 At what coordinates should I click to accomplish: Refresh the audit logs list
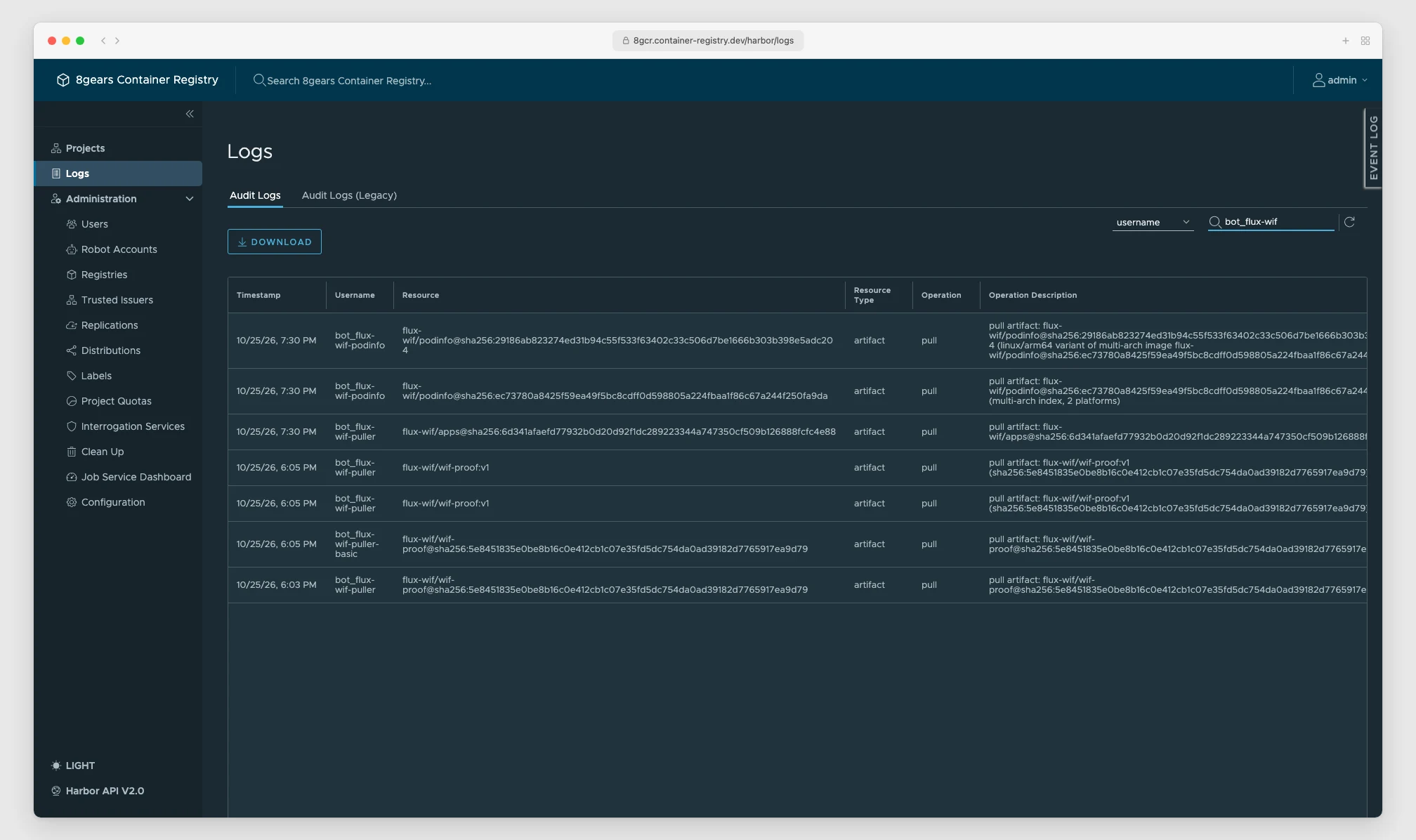pos(1349,222)
